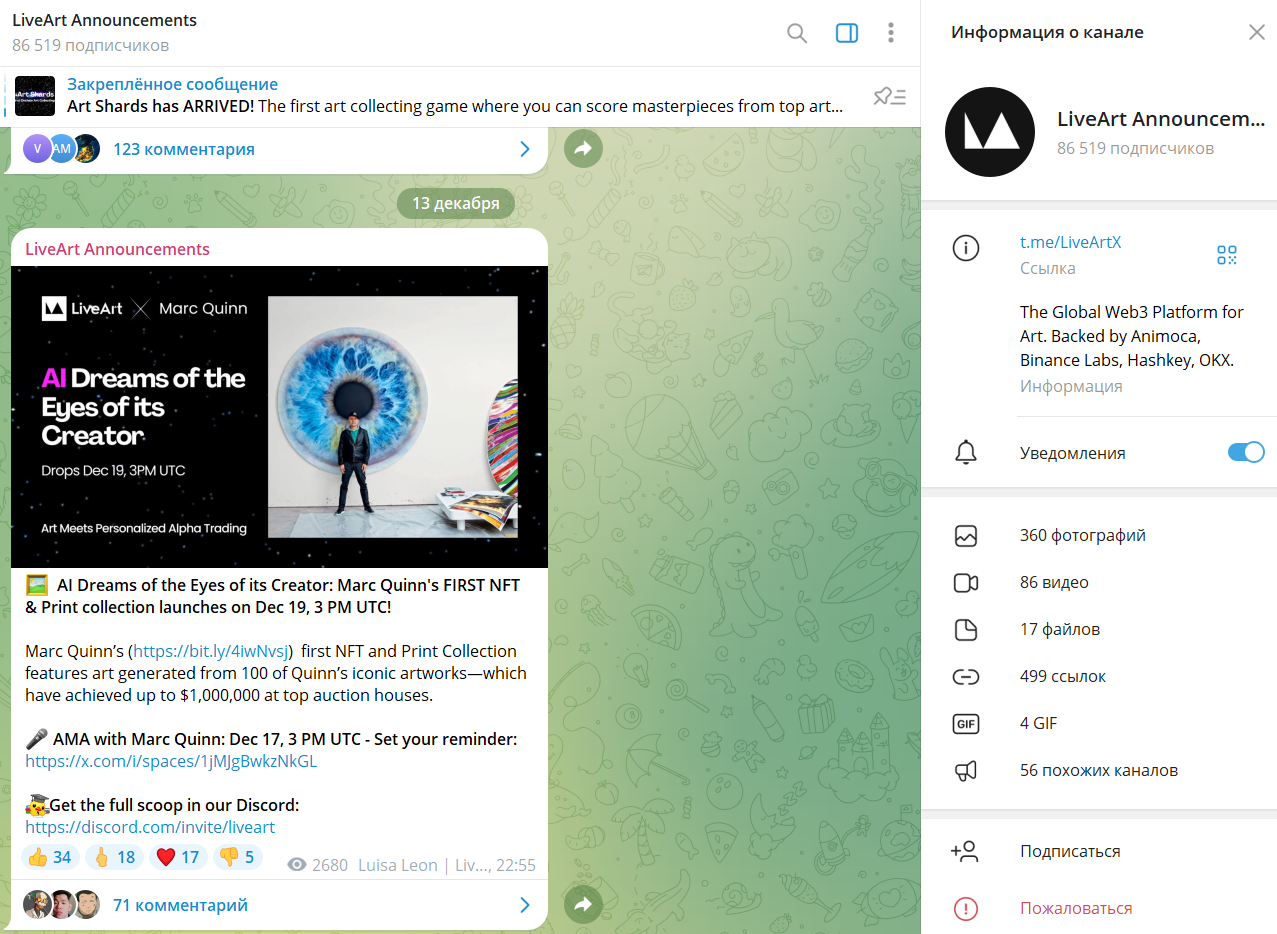
Task: React with the finger-up emoji (18)
Action: [114, 857]
